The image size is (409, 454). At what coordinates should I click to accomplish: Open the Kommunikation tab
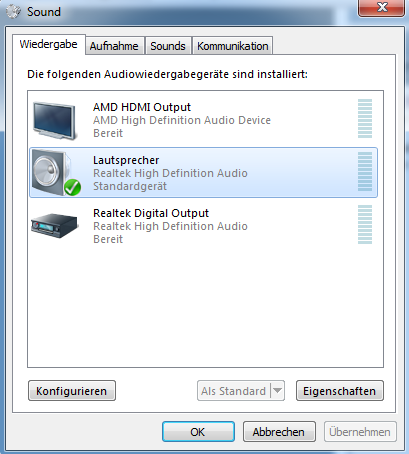click(x=233, y=46)
